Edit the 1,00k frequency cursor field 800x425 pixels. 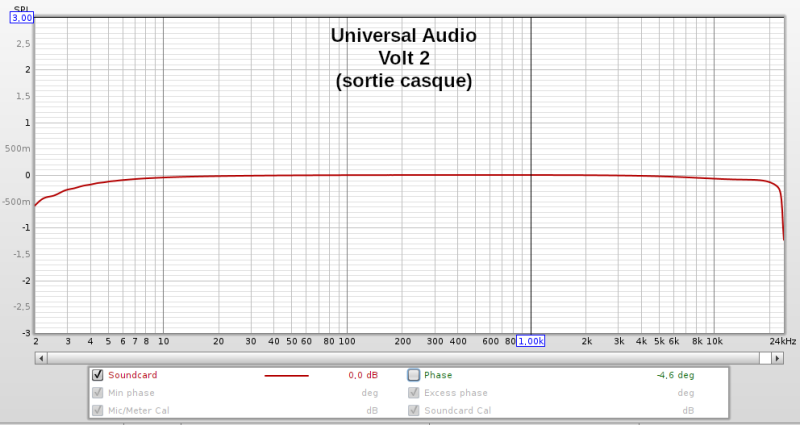(531, 341)
